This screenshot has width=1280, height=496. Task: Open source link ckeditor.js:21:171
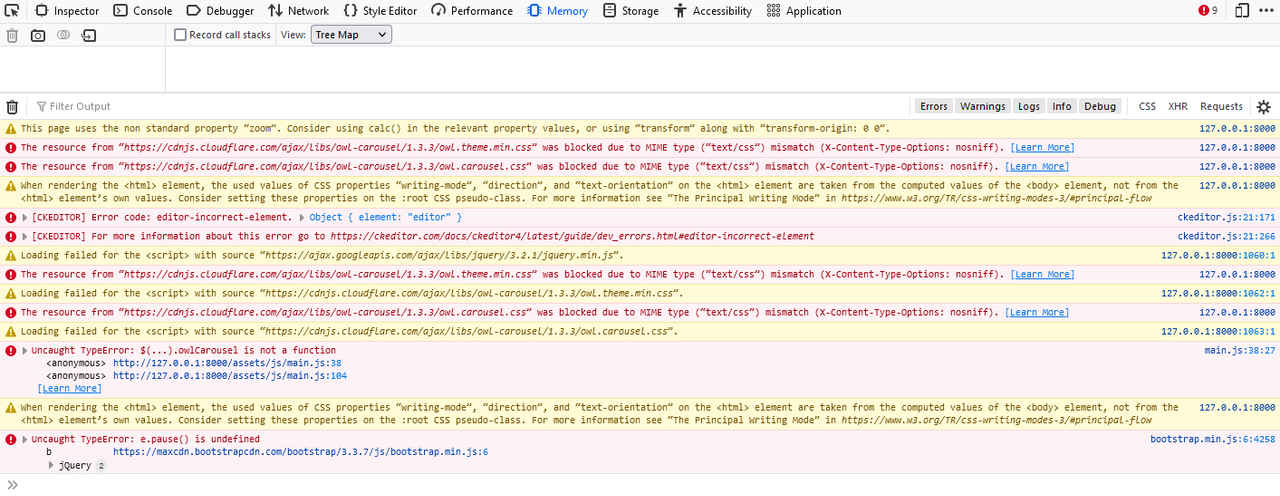[1226, 217]
